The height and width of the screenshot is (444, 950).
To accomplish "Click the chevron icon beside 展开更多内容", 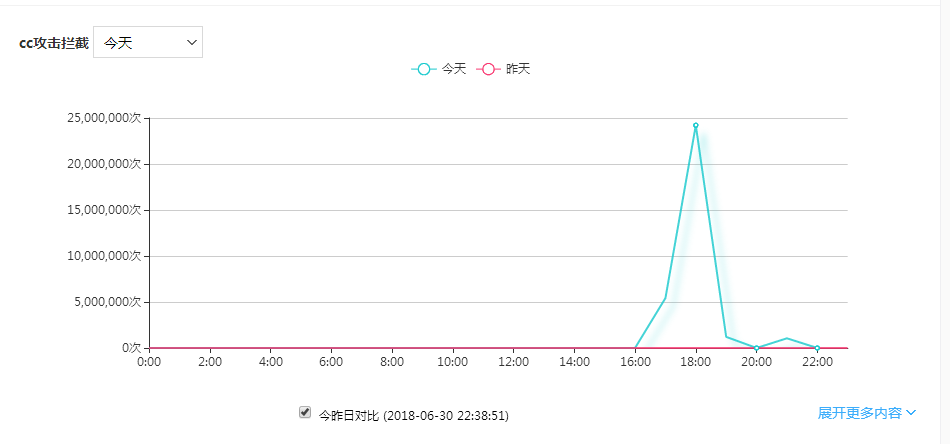I will coord(911,413).
